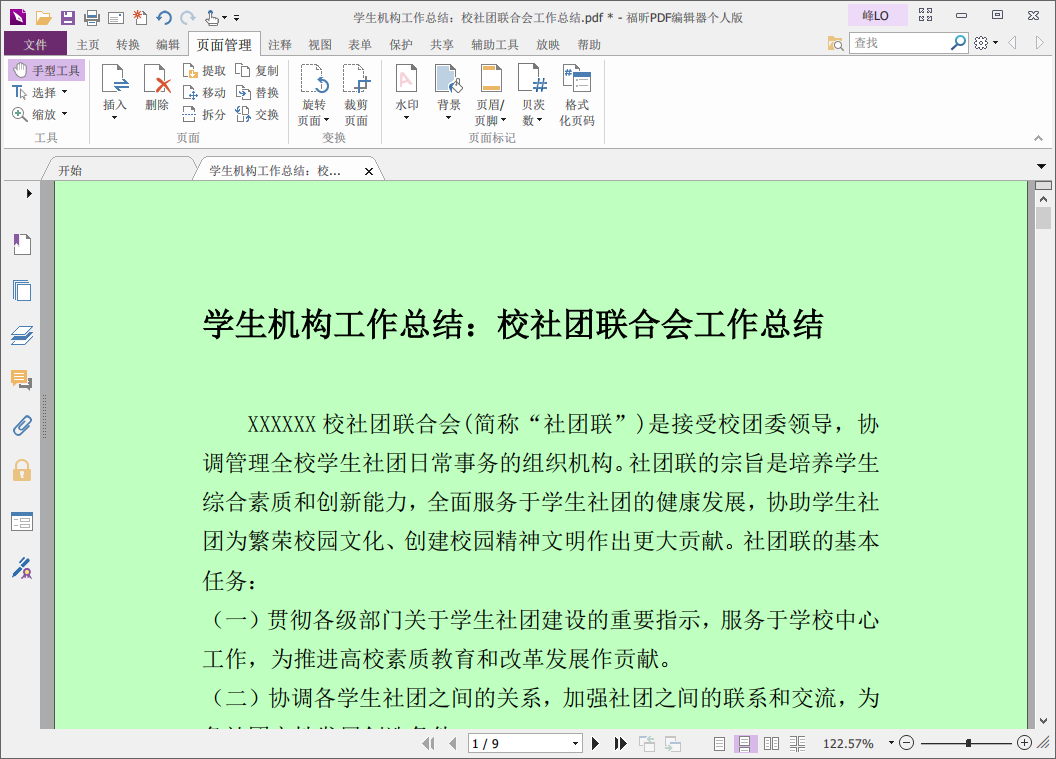Open the bookmarks panel
Viewport: 1056px width, 759px height.
(x=22, y=244)
